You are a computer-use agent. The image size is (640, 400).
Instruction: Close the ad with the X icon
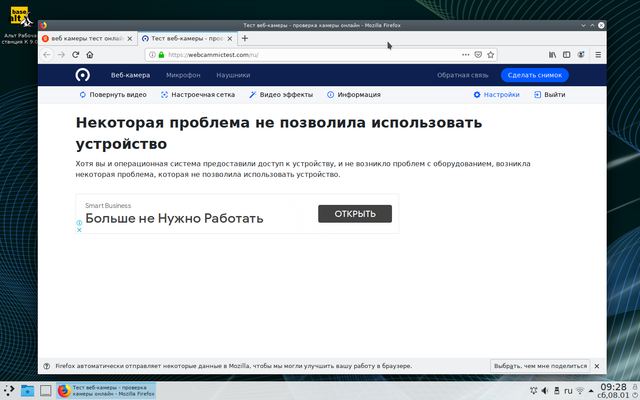(79, 230)
